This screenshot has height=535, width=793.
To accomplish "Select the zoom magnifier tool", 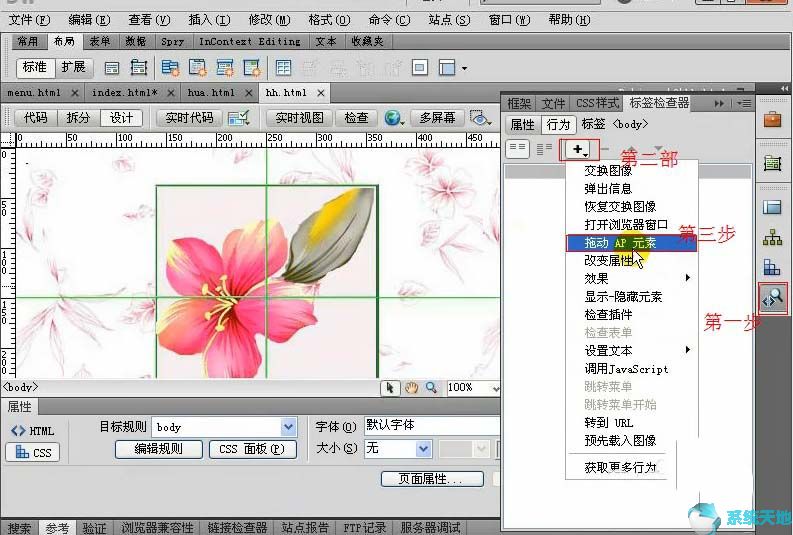I will 431,388.
